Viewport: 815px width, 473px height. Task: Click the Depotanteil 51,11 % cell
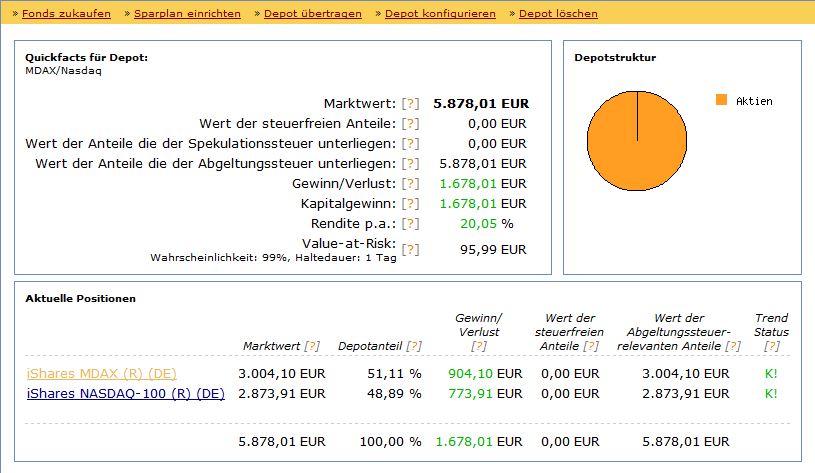[394, 374]
